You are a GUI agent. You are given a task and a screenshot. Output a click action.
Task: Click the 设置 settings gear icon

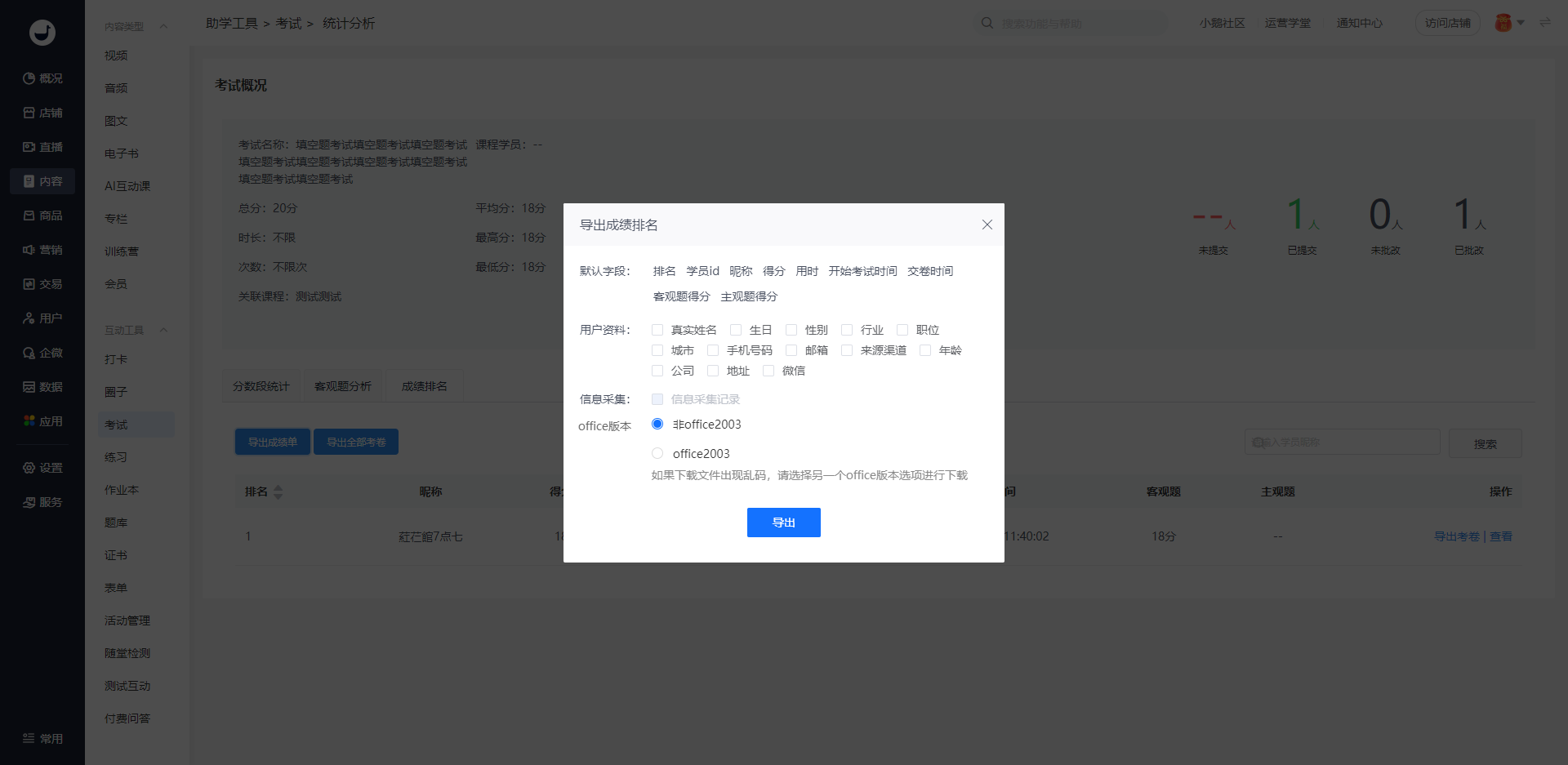pos(29,468)
